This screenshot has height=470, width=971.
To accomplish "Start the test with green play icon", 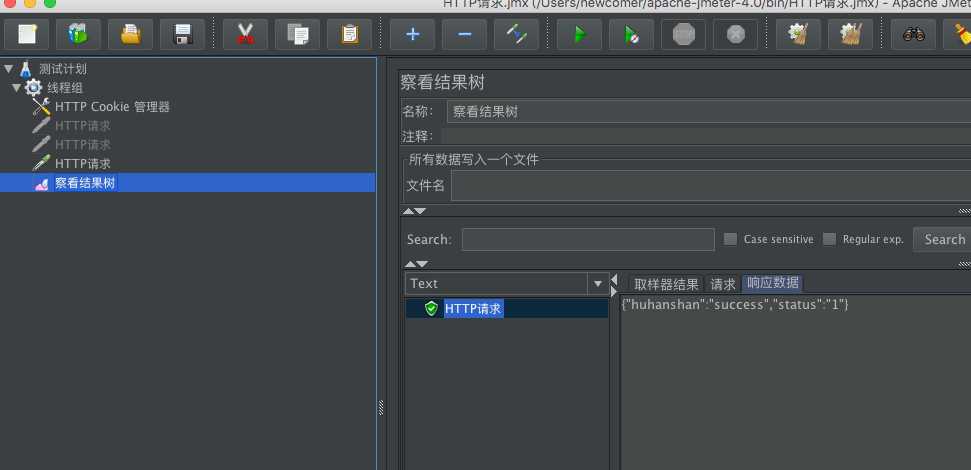I will pyautogui.click(x=580, y=34).
